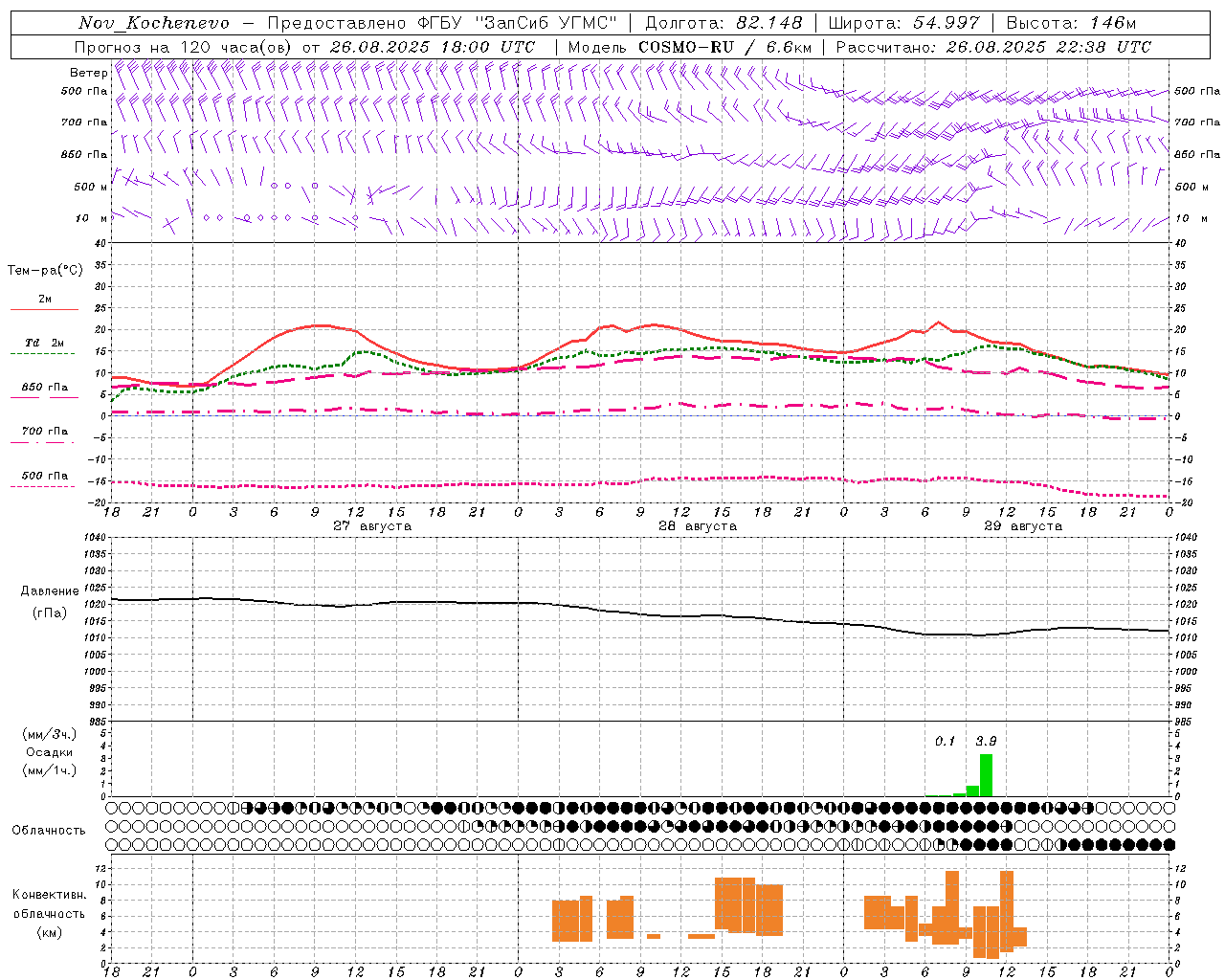Screen dimensions: 1225x980
Task: Click the (мм/3ч.) precipitation unit label
Action: tap(50, 734)
